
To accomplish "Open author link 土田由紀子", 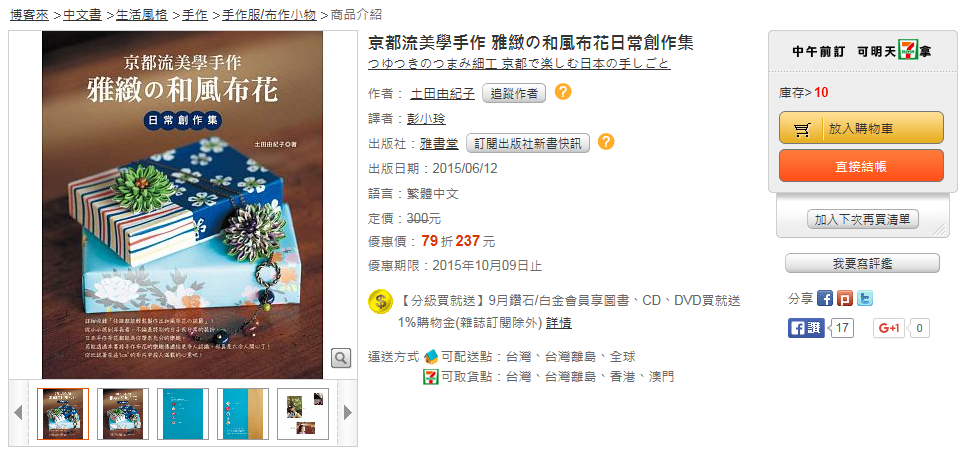I will click(443, 94).
